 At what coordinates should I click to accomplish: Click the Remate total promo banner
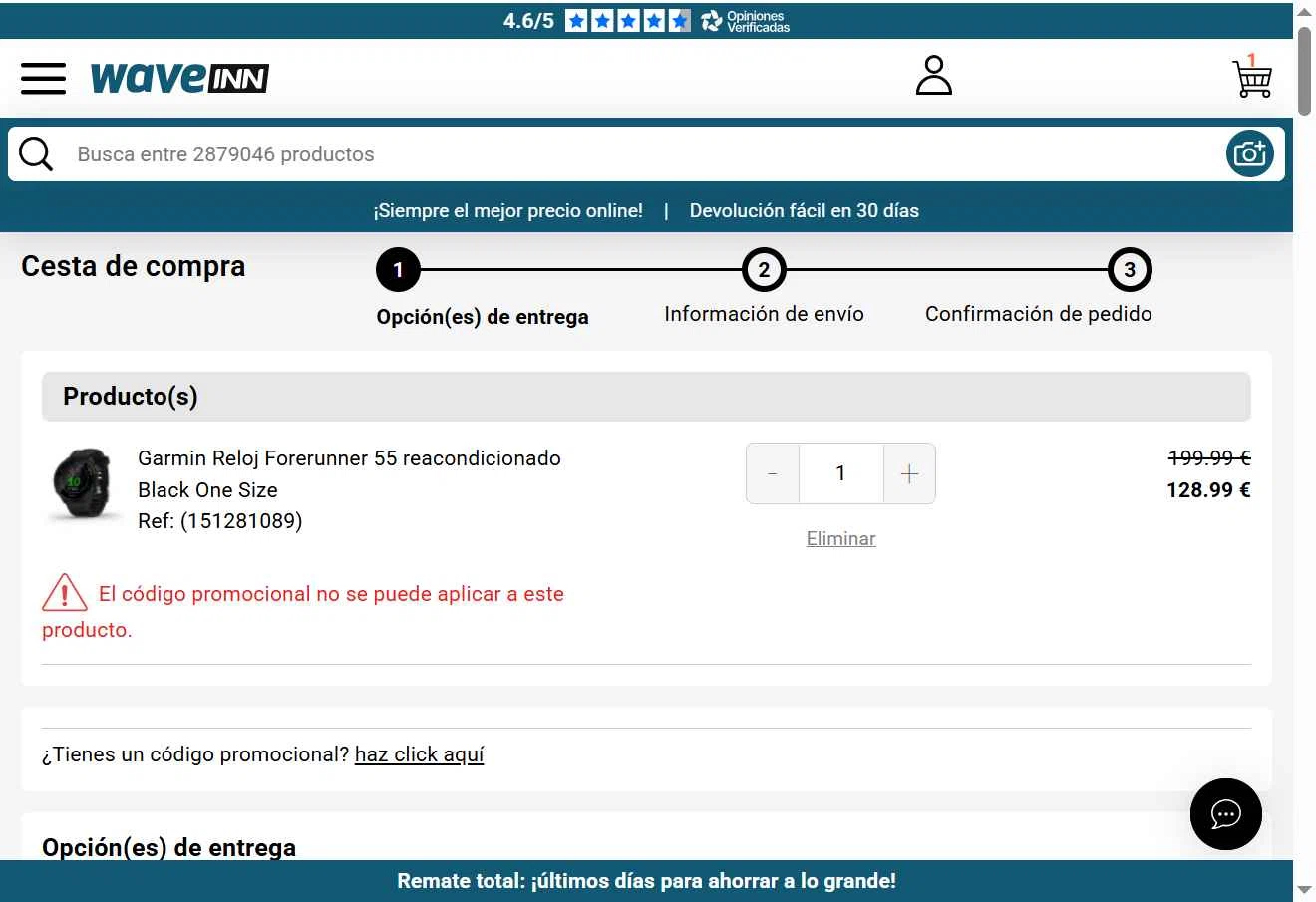[x=646, y=881]
